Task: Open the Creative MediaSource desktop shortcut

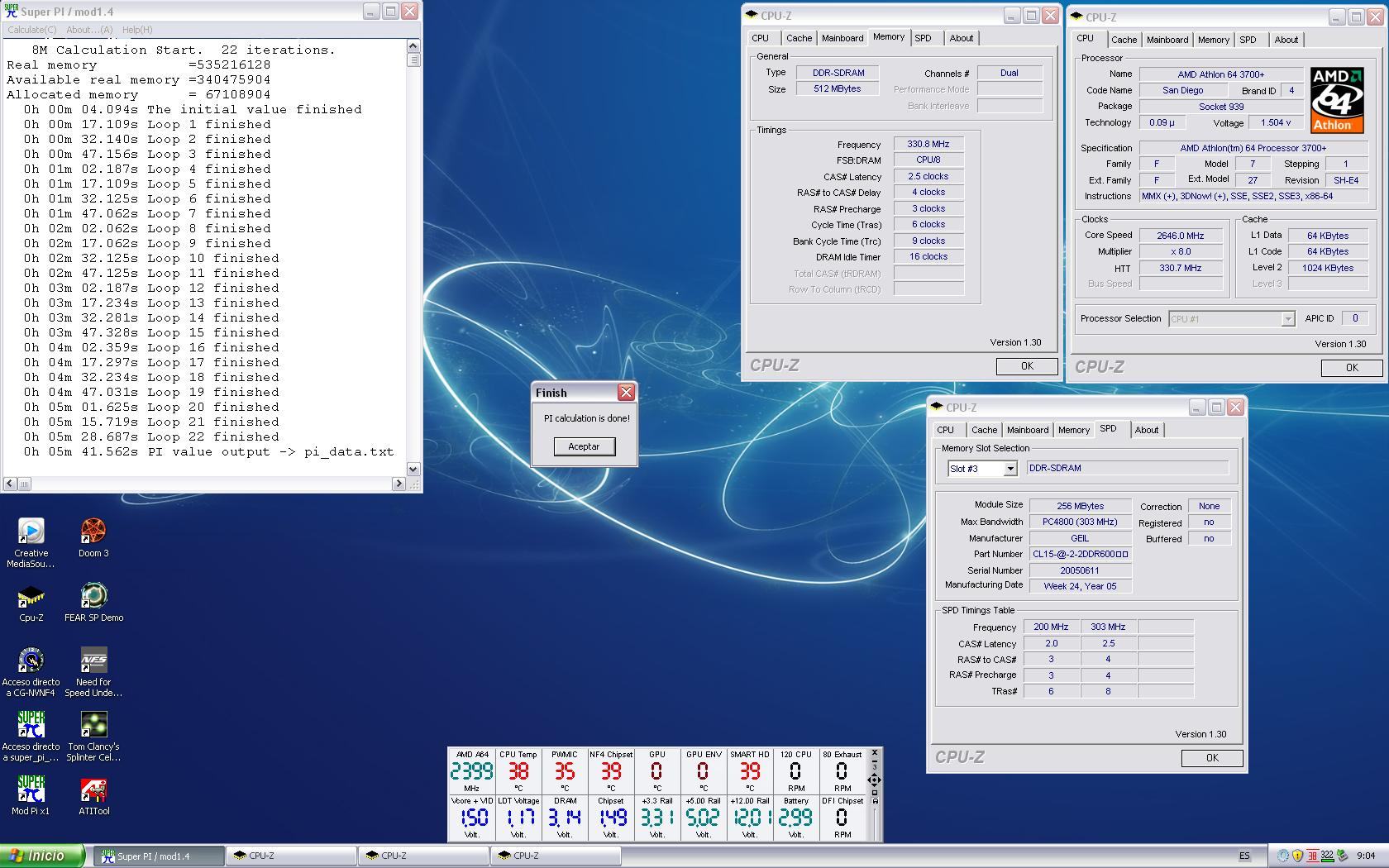Action: [x=31, y=532]
